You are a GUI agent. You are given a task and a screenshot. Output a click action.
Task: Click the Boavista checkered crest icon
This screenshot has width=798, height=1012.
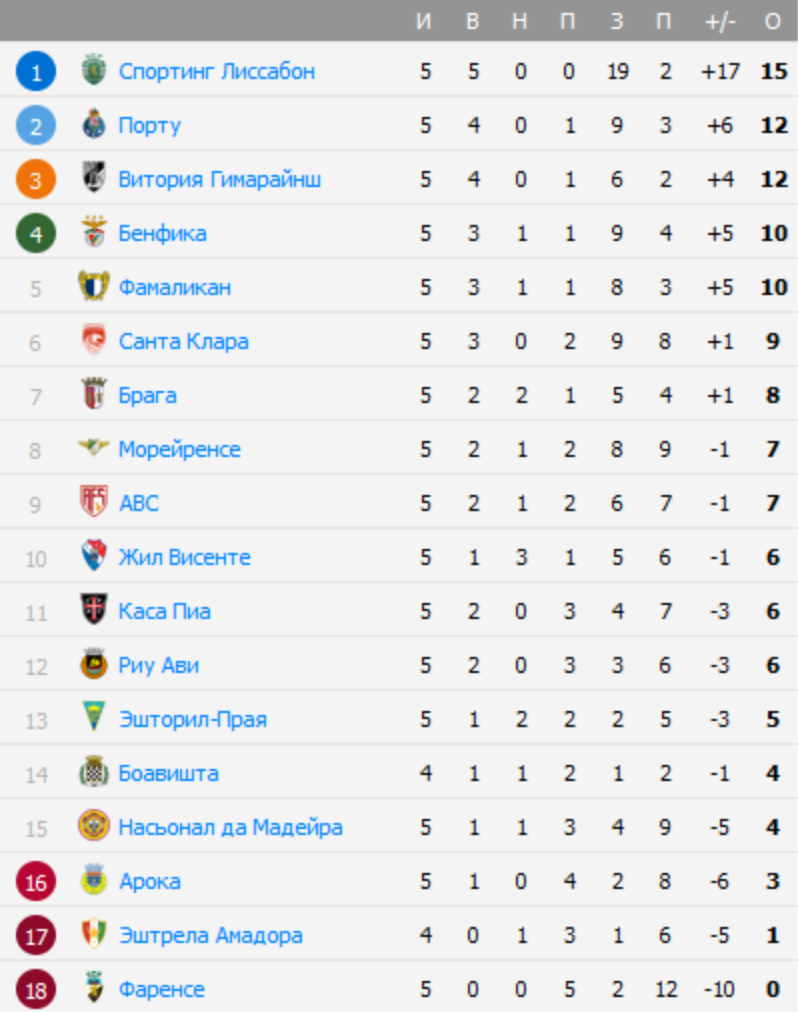click(94, 773)
